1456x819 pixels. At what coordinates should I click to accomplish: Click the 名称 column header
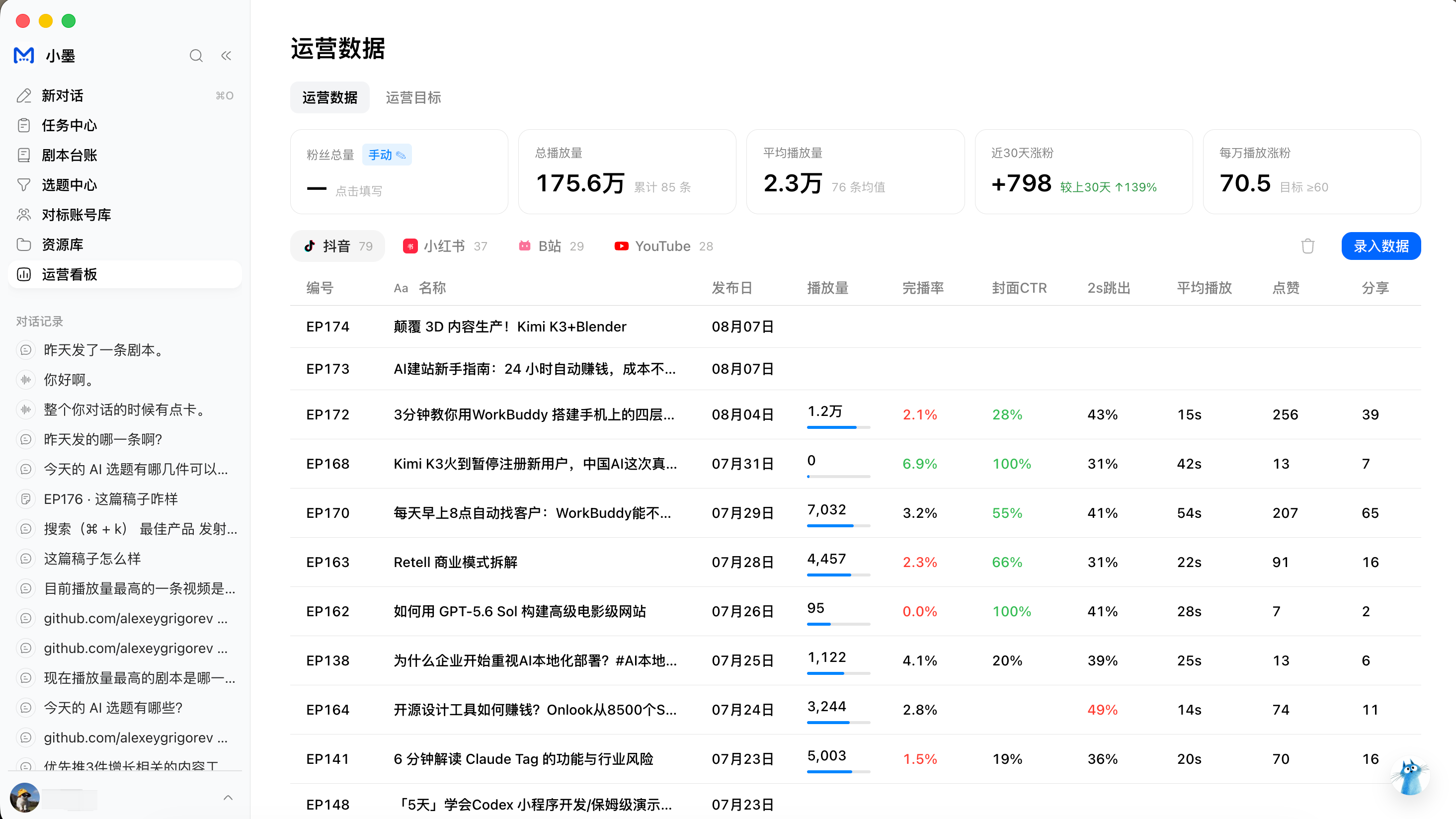(x=432, y=288)
